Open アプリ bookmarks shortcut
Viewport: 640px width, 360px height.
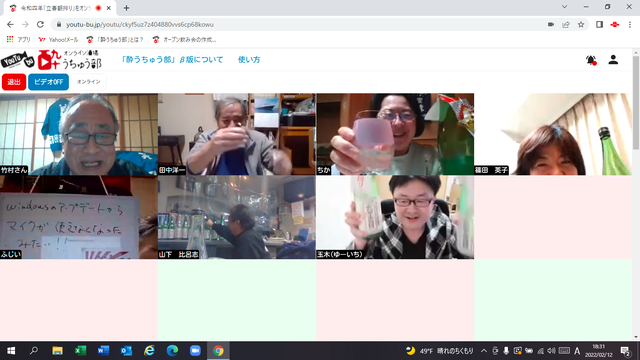[x=18, y=40]
